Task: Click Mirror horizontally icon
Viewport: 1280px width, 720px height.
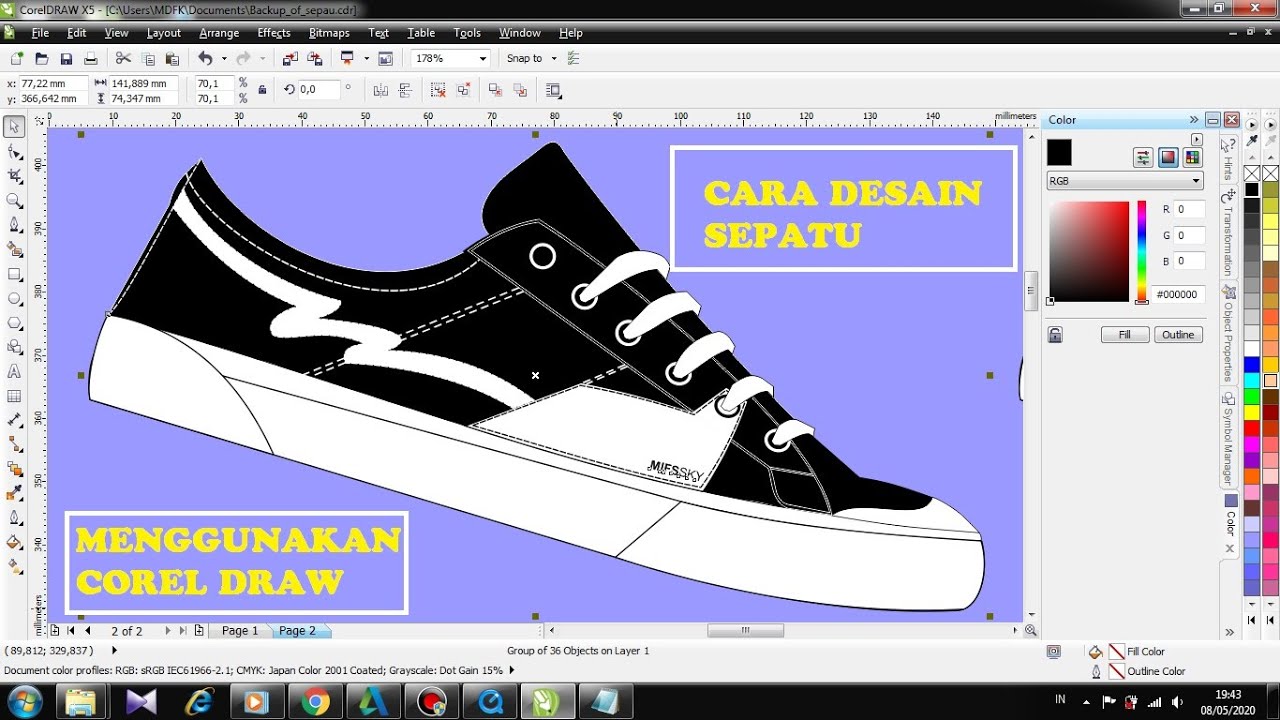Action: click(x=380, y=90)
